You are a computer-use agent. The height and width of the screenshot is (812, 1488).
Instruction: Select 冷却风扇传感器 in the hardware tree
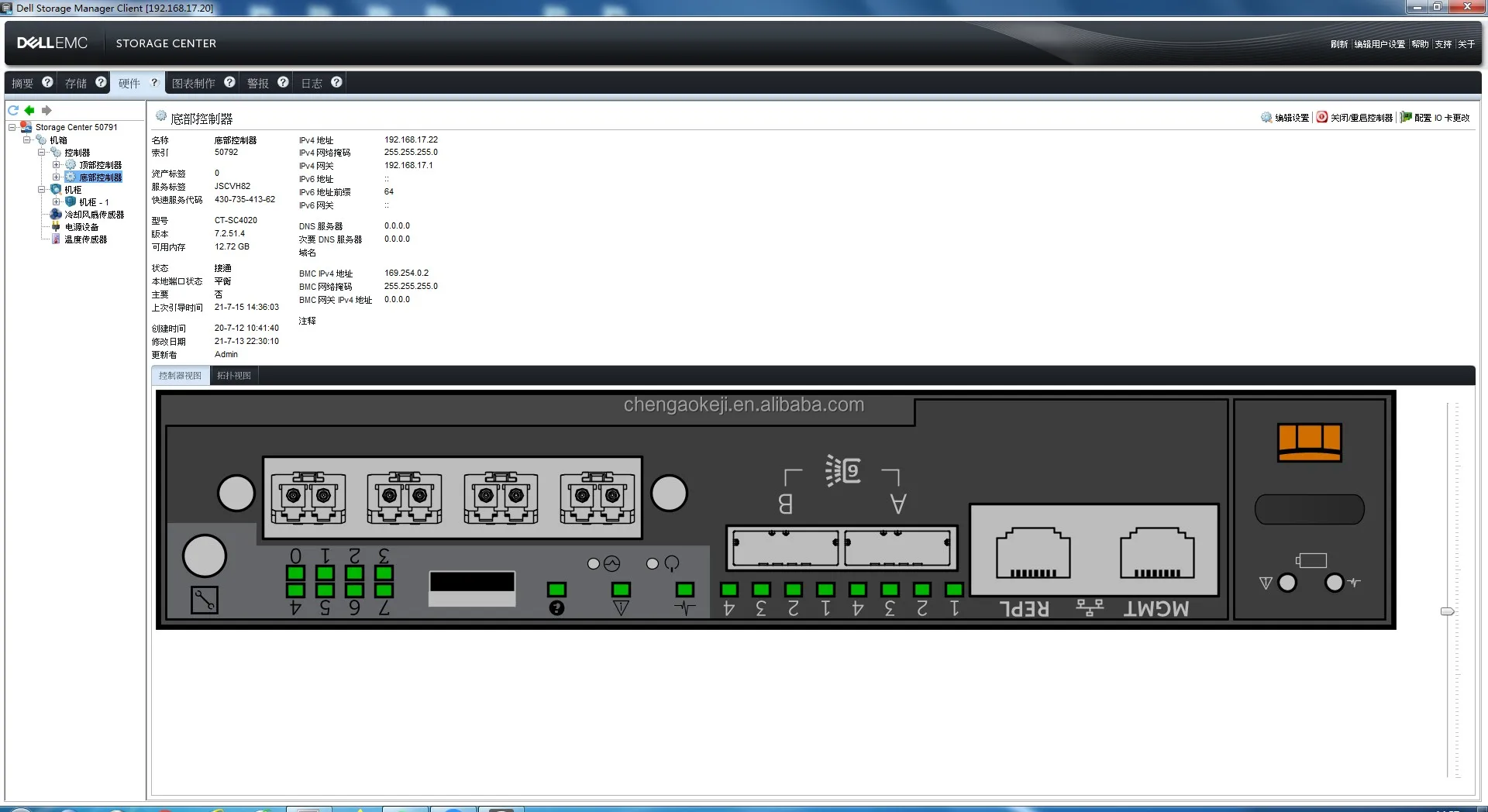(94, 215)
